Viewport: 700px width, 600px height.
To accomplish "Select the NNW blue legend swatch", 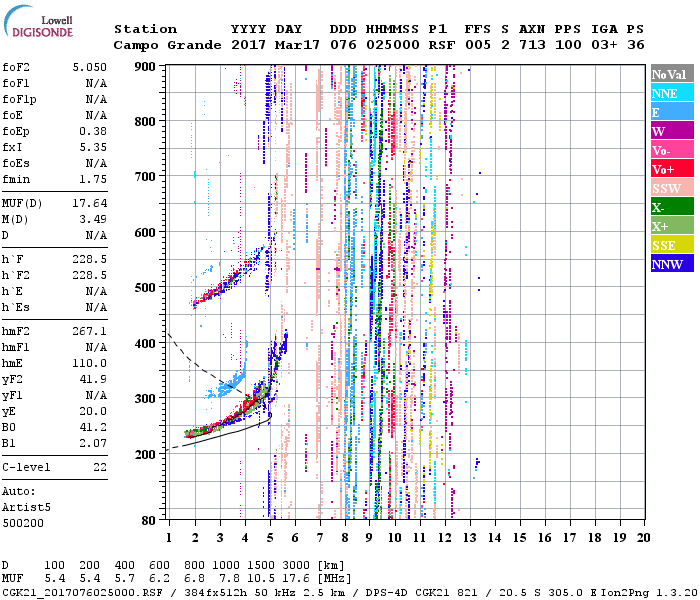I will (x=672, y=263).
